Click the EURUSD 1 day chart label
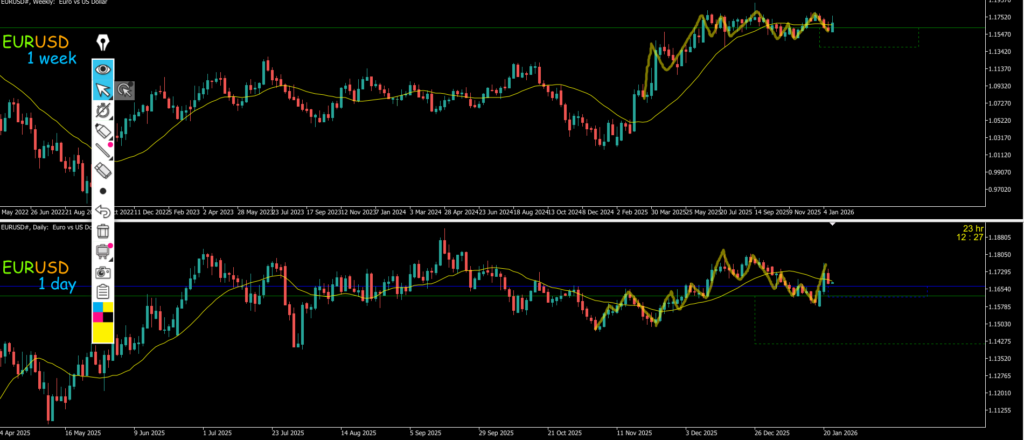1024x440 pixels. [x=38, y=275]
